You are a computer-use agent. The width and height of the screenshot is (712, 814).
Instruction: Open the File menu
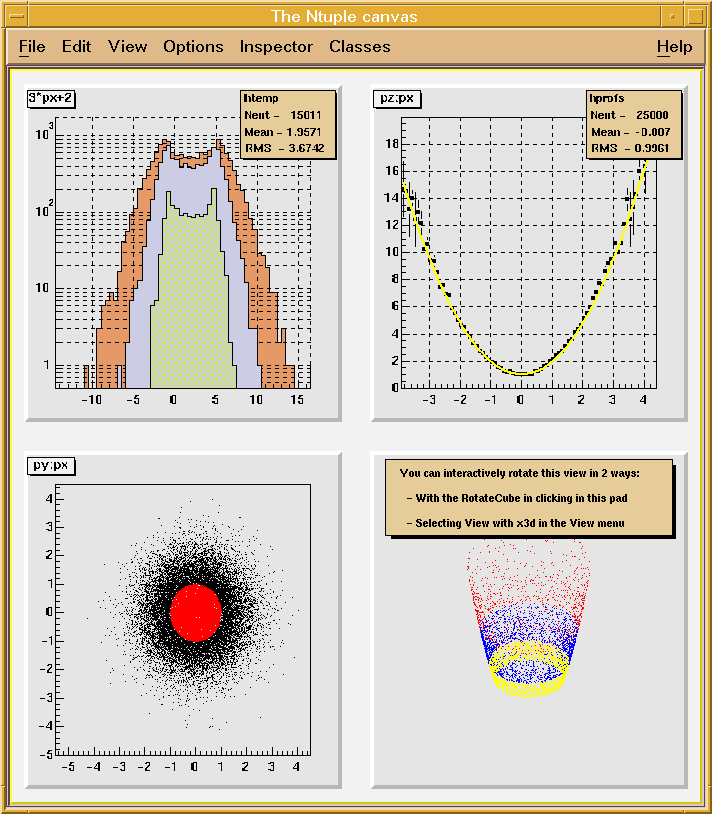[x=32, y=47]
